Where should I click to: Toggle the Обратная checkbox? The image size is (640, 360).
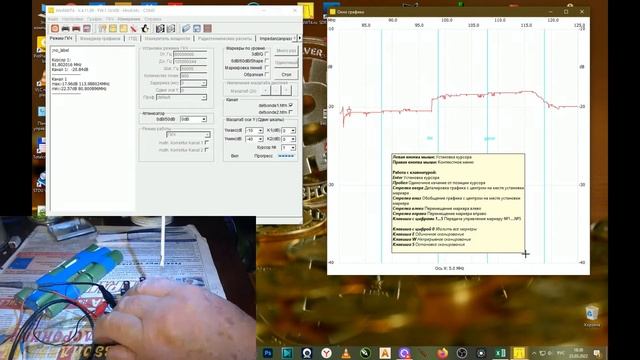267,74
